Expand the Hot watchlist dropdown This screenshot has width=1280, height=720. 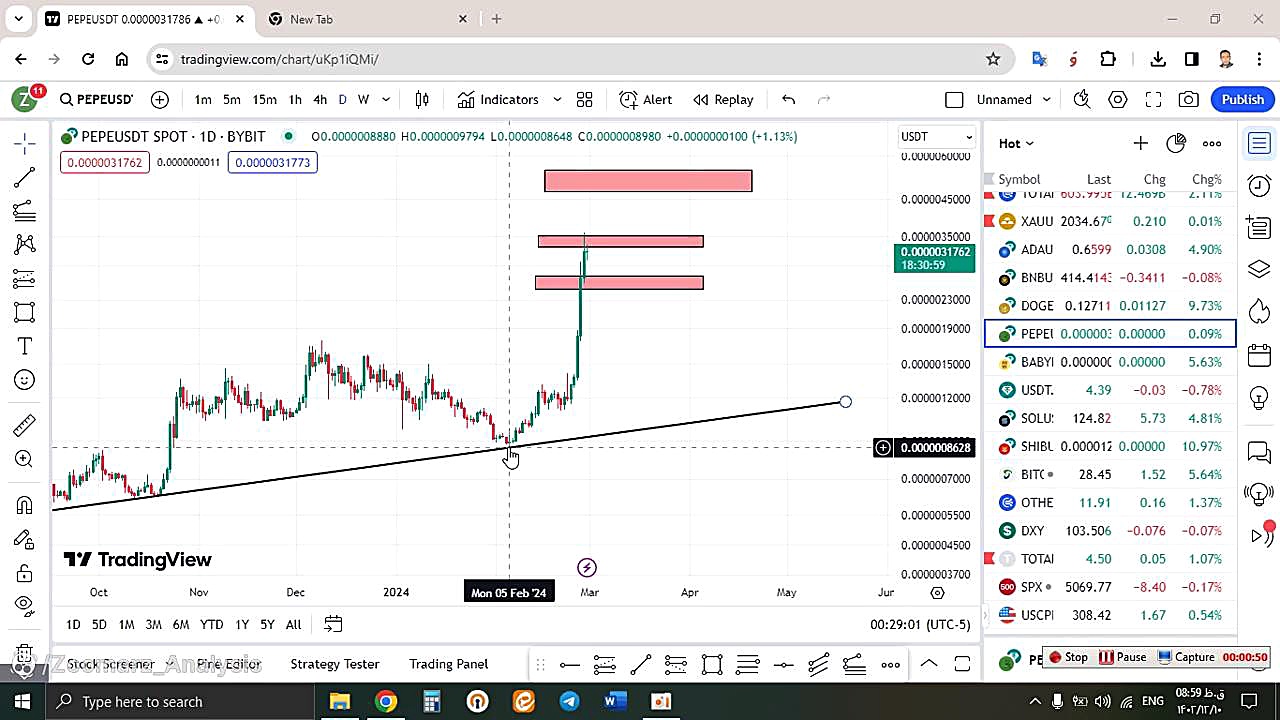tap(1016, 143)
